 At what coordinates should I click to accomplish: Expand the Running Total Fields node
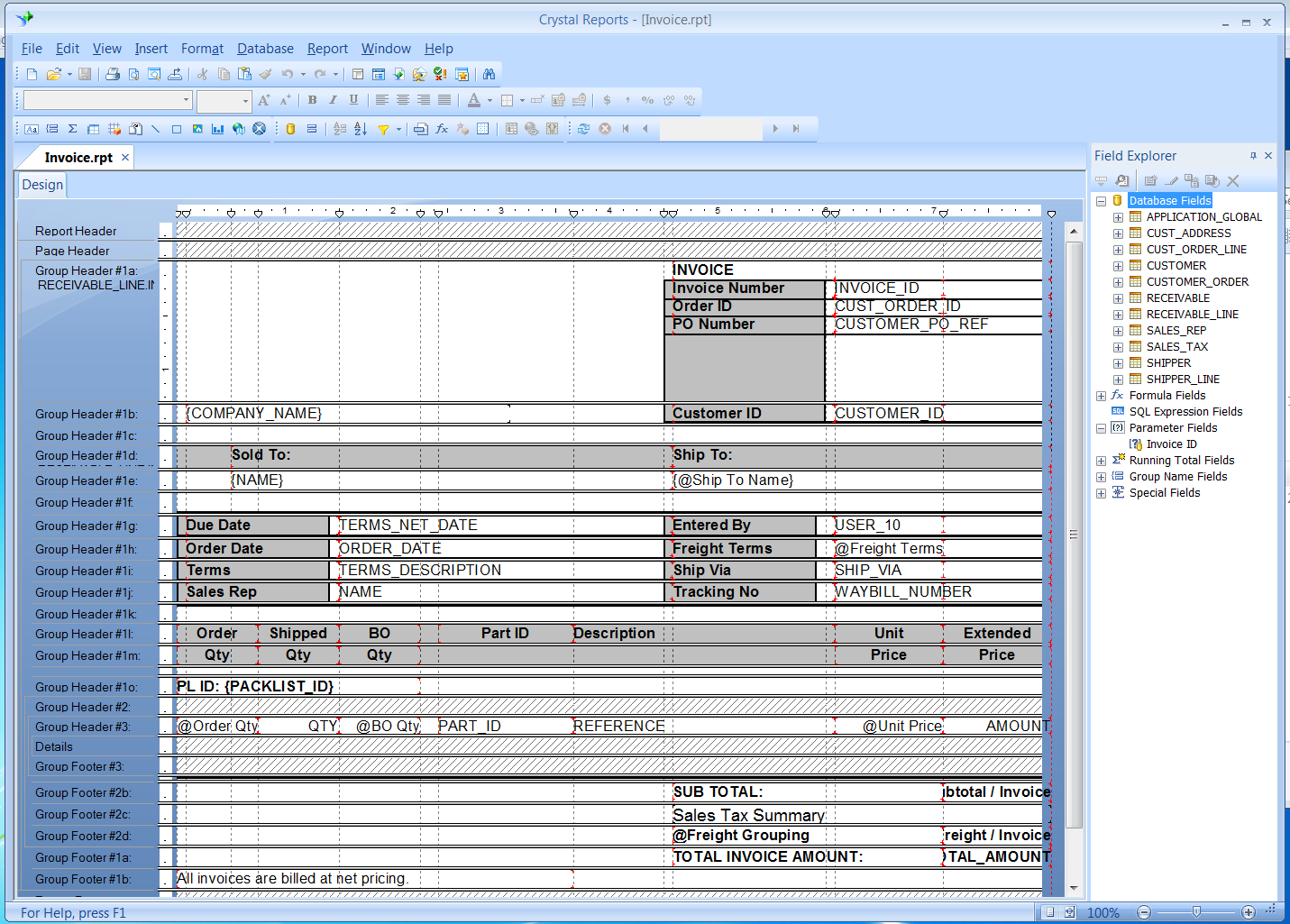(1101, 461)
